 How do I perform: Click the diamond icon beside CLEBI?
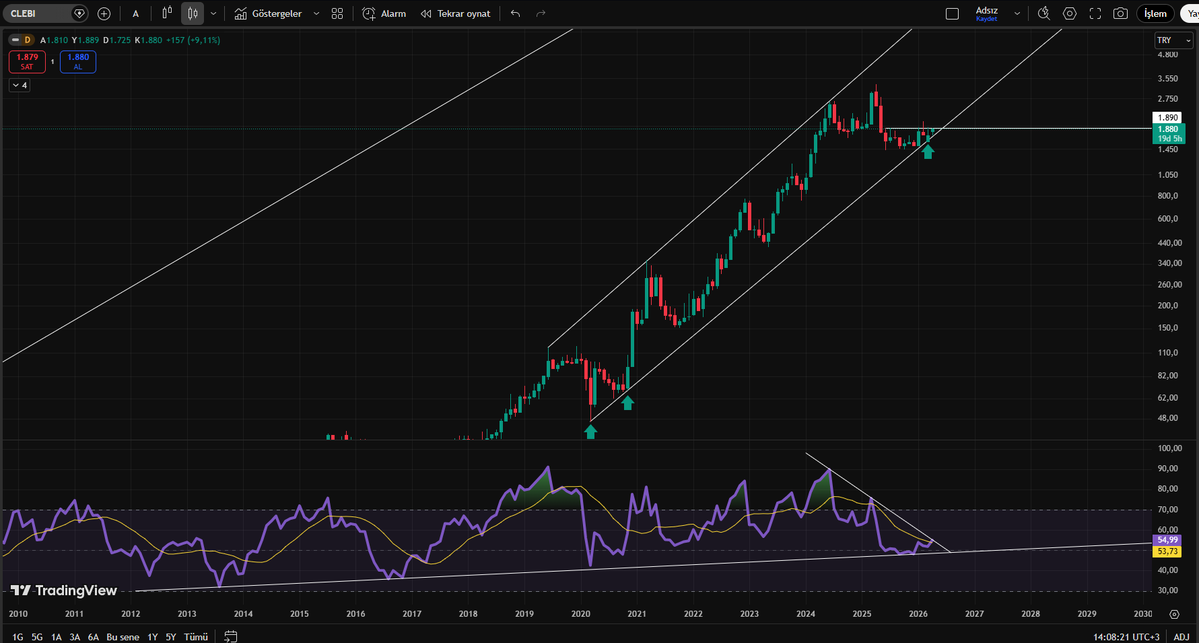tap(79, 14)
